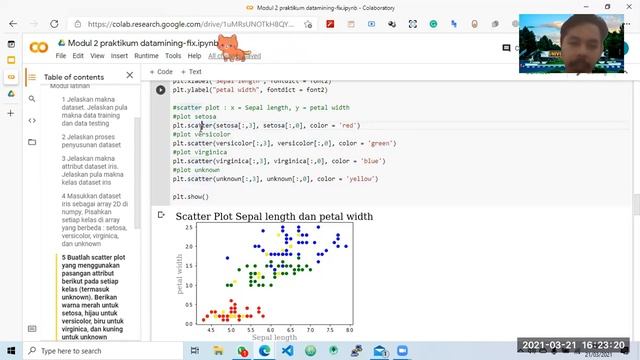The height and width of the screenshot is (360, 640).
Task: Open the command palette icon at sidebar bottom
Action: click(32, 329)
